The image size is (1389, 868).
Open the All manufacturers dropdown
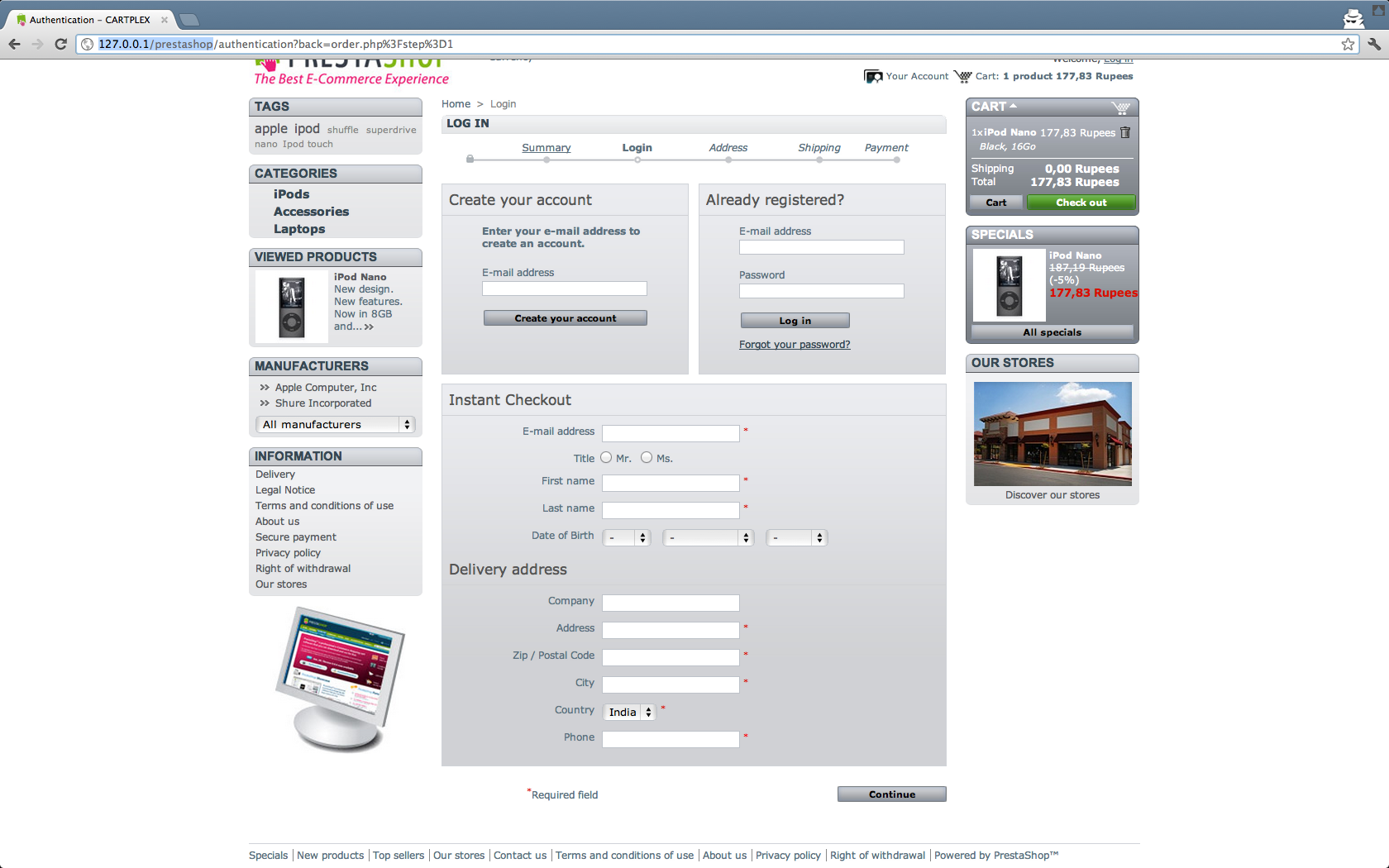tap(336, 424)
